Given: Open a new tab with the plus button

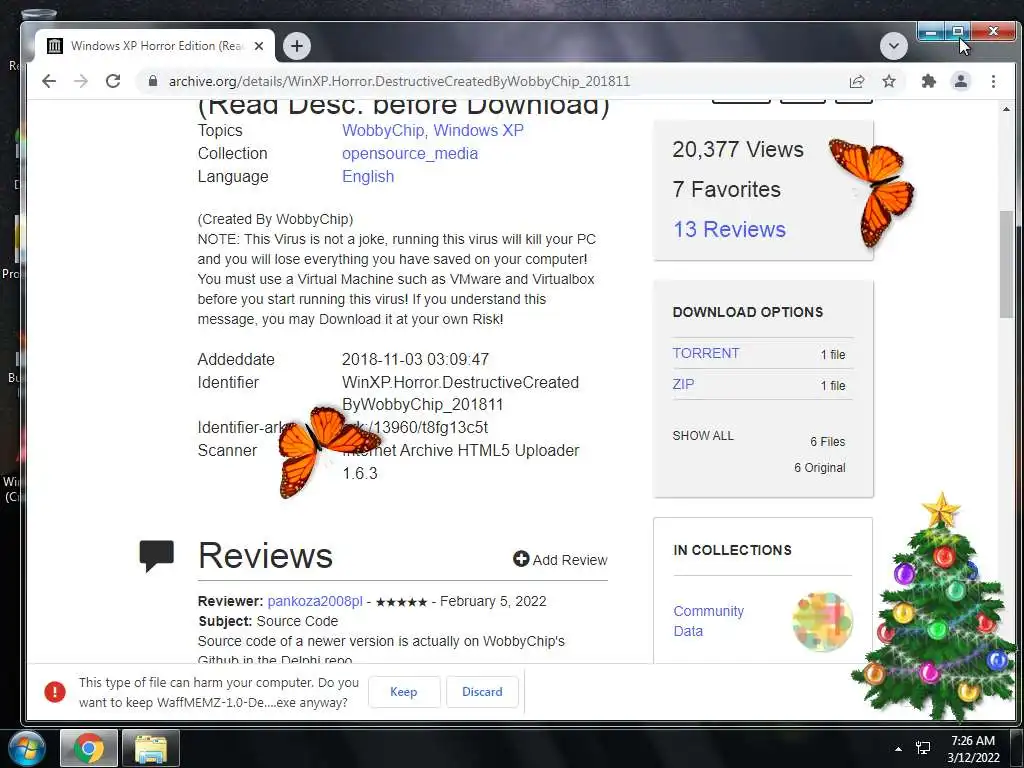Looking at the screenshot, I should 297,46.
